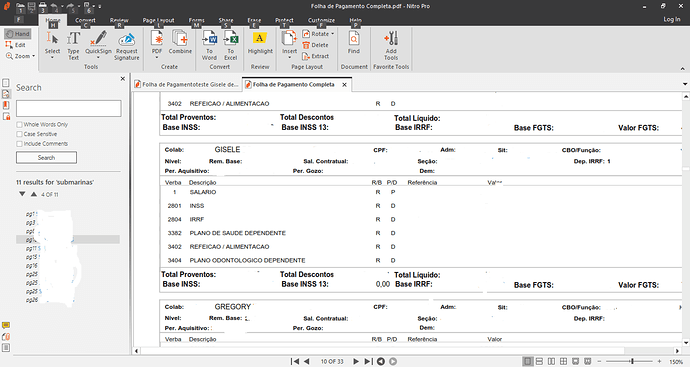Image resolution: width=690 pixels, height=367 pixels.
Task: Open the Find tool
Action: (x=354, y=43)
